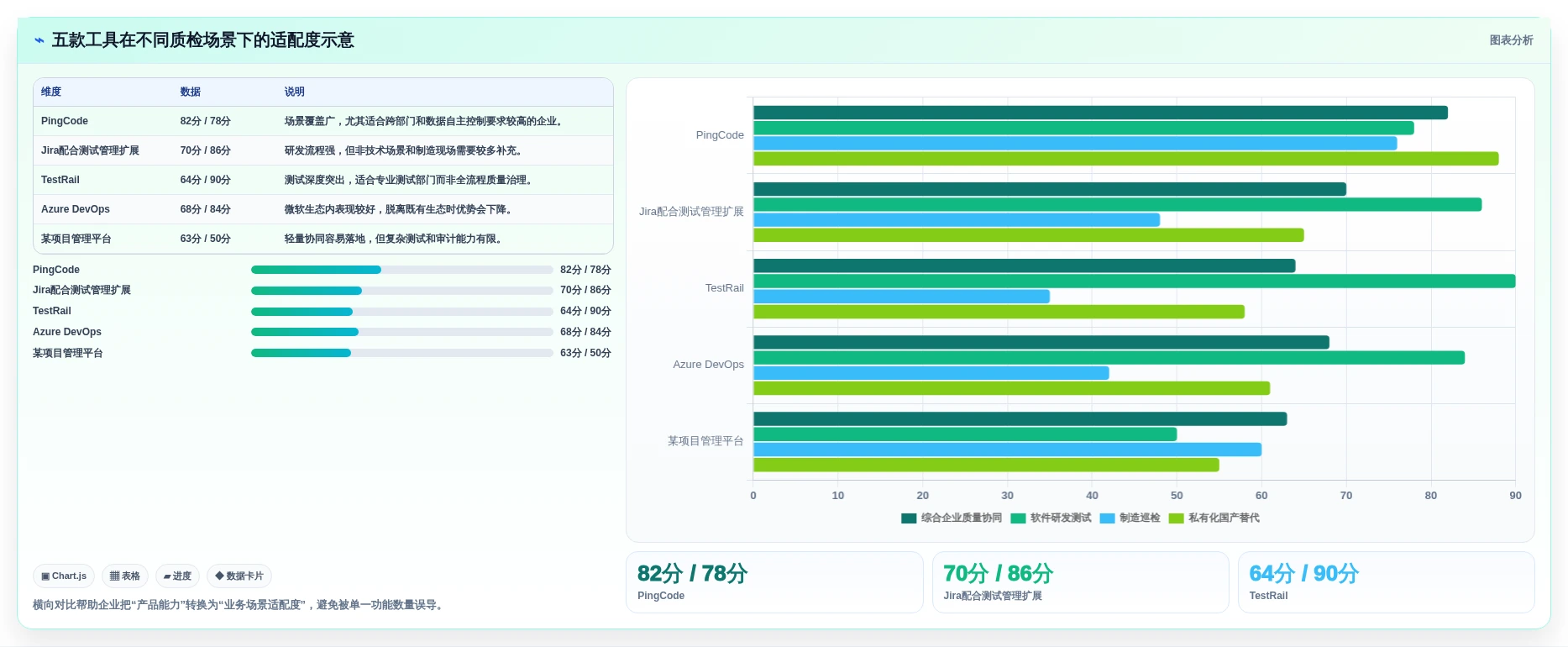Click the 某项目管理平台 progress bar
Screen dimensions: 1568x647
[401, 353]
